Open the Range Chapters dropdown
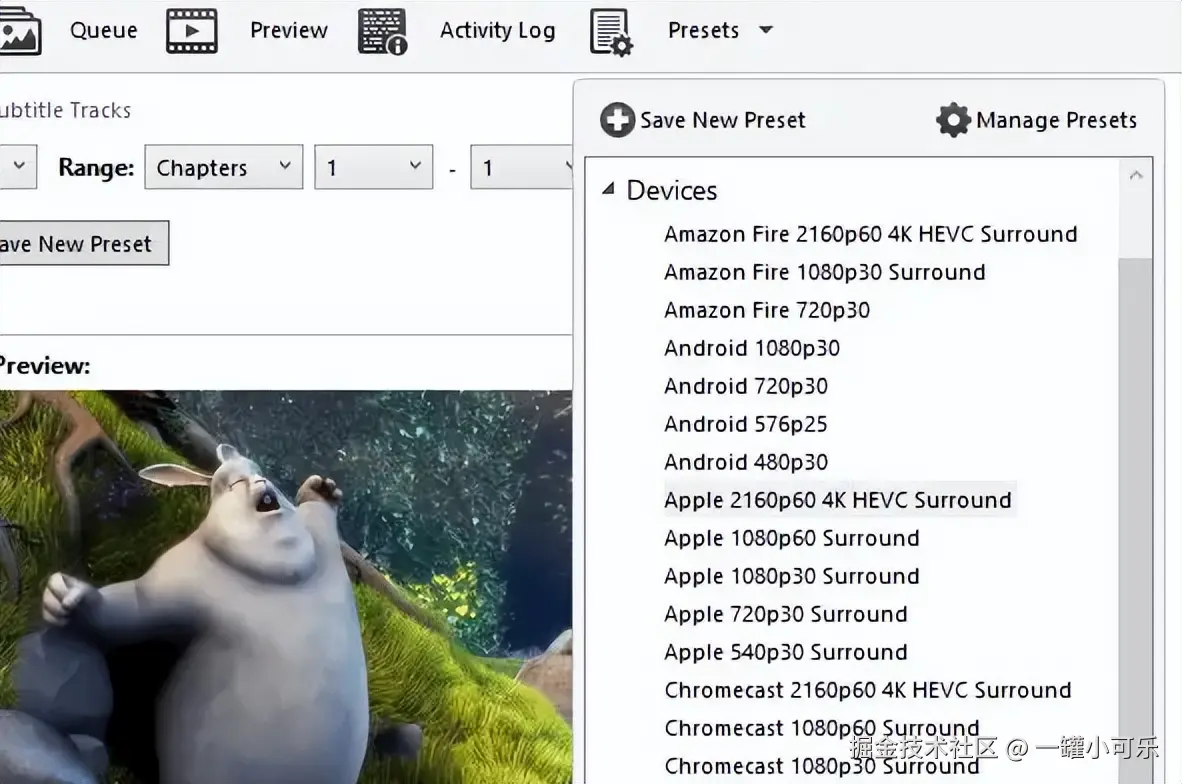Screen dimensions: 1182x784 [x=224, y=167]
